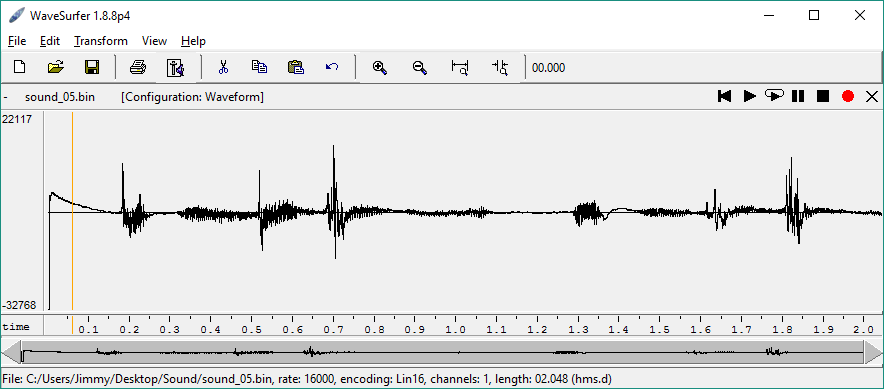Open the File menu
Viewport: 884px width, 389px height.
pyautogui.click(x=17, y=41)
